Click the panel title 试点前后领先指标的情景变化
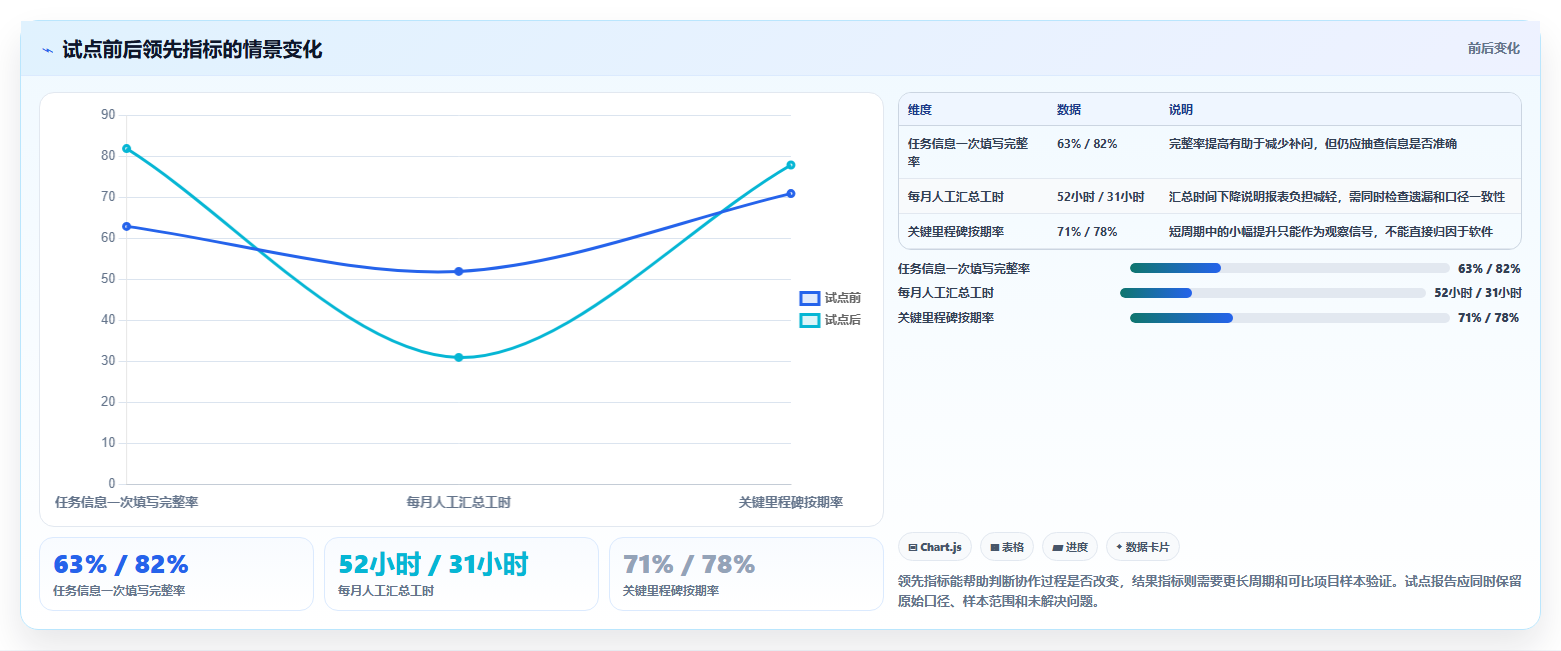The width and height of the screenshot is (1561, 651). (192, 50)
